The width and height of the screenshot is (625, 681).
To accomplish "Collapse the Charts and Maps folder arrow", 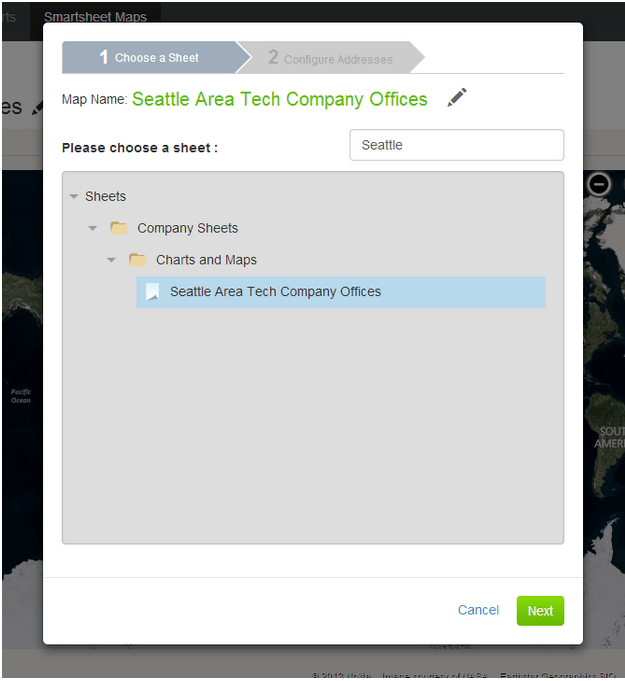I will coord(112,260).
